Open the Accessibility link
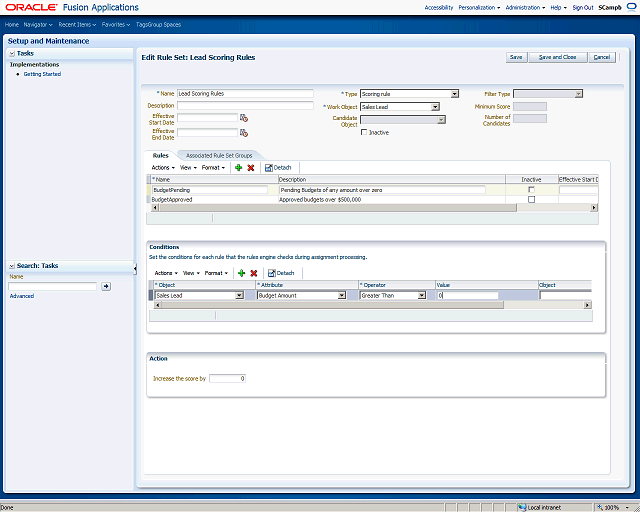 [x=438, y=7]
